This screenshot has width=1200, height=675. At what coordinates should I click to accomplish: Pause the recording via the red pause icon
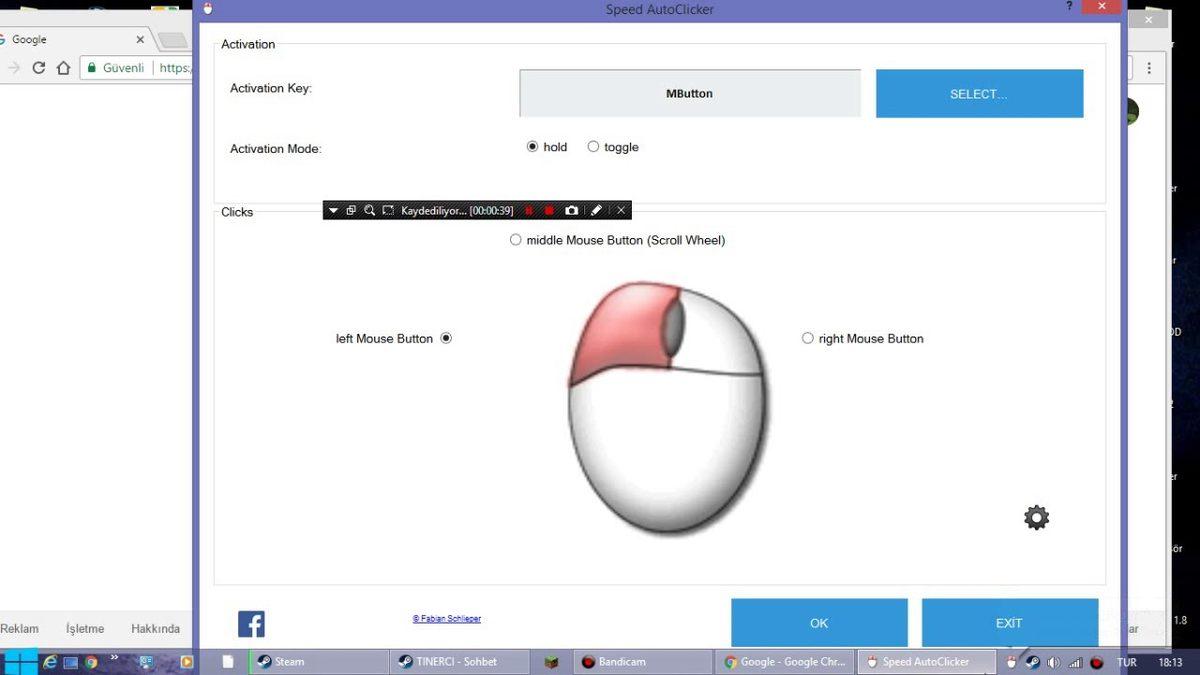530,210
